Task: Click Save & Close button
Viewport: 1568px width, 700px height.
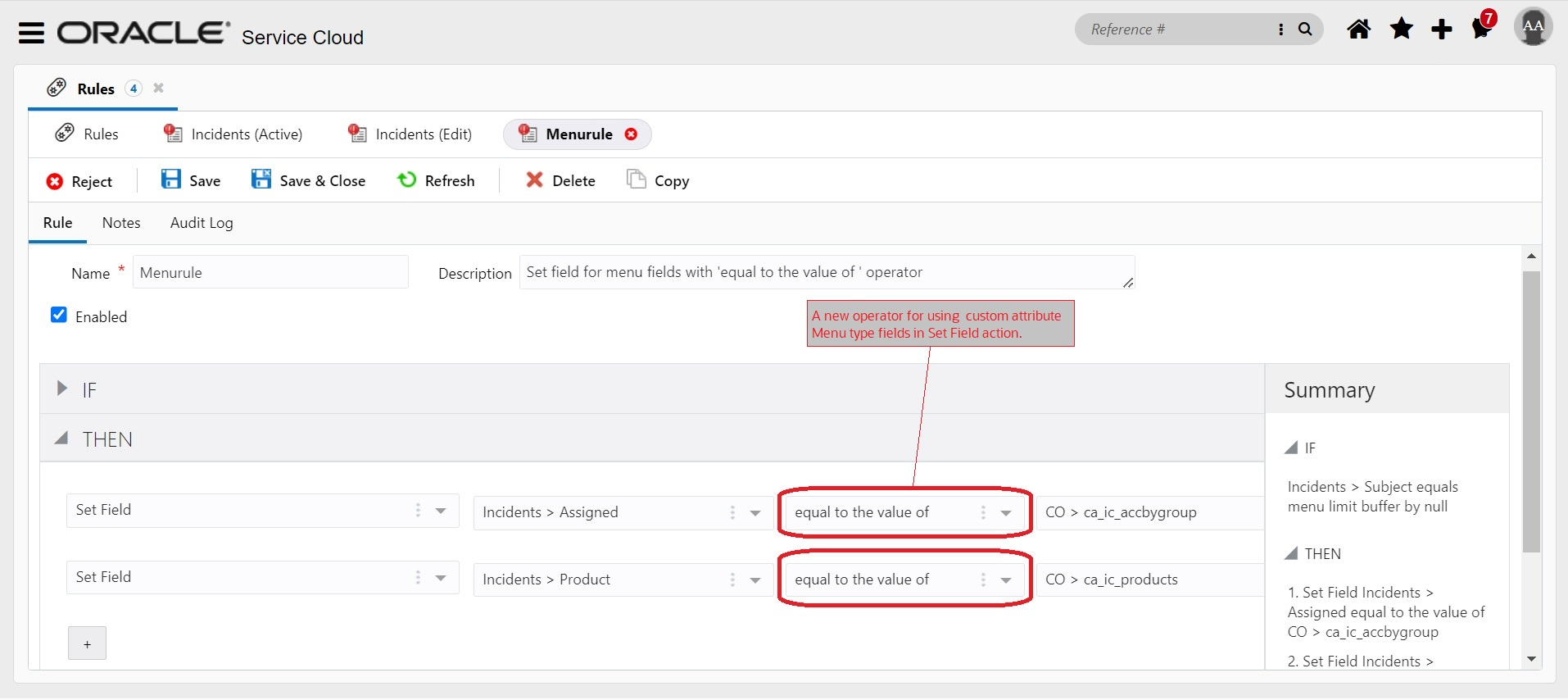Action: 309,180
